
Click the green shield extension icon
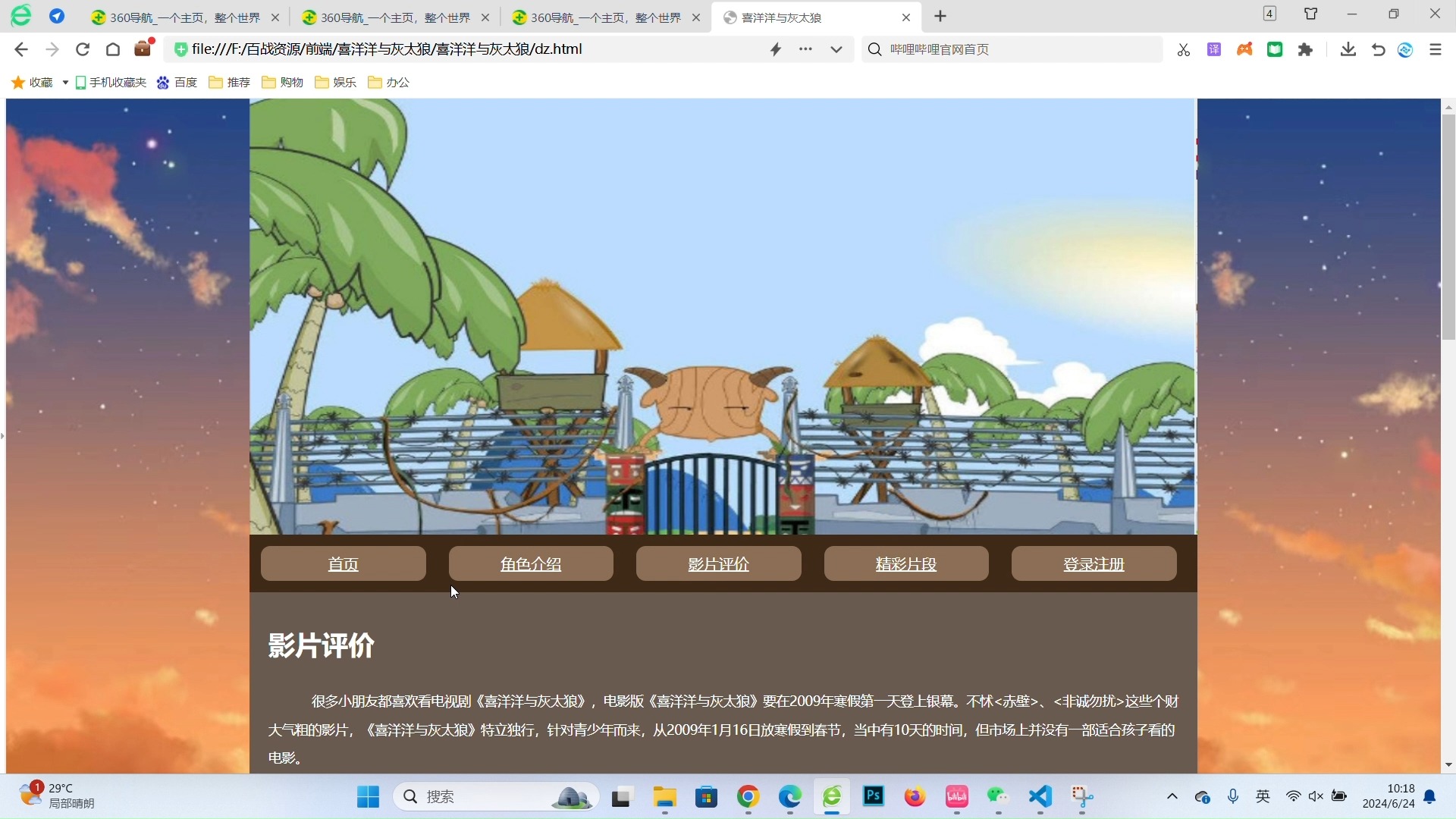pyautogui.click(x=1275, y=49)
